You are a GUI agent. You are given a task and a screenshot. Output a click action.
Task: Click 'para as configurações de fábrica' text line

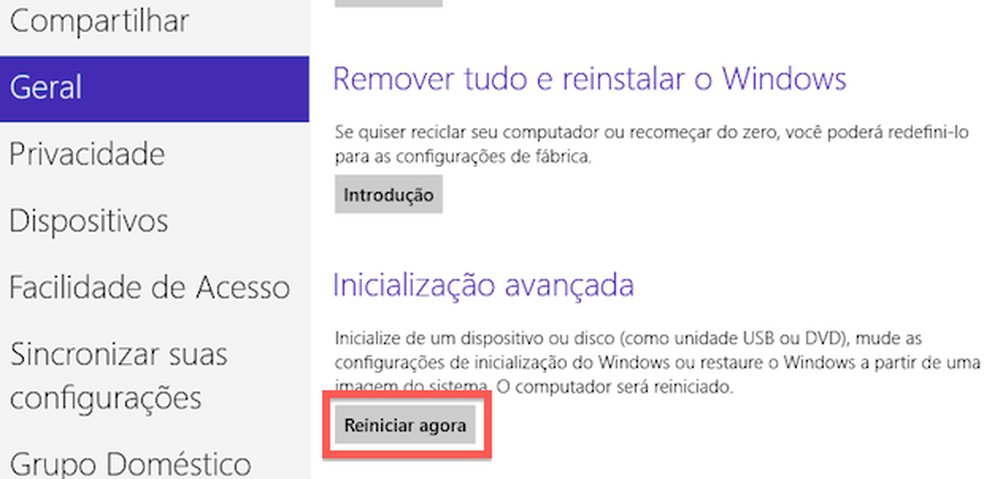[463, 157]
